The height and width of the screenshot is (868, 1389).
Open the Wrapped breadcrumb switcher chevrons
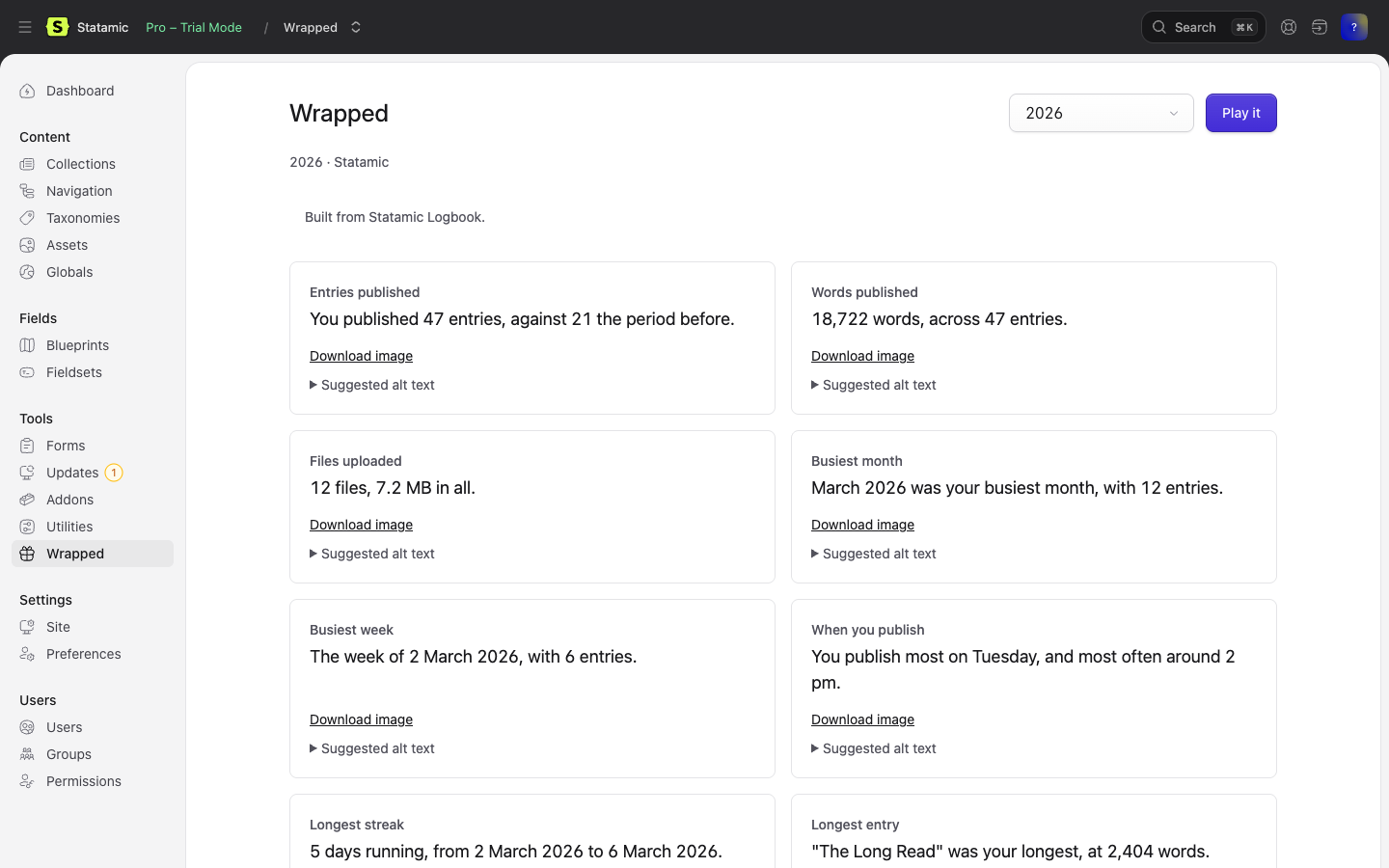point(356,27)
